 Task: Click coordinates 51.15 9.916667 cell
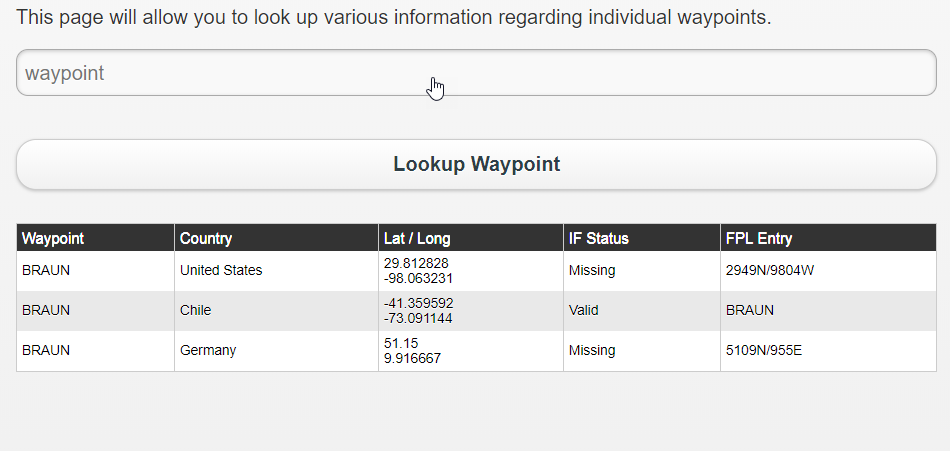tap(412, 351)
